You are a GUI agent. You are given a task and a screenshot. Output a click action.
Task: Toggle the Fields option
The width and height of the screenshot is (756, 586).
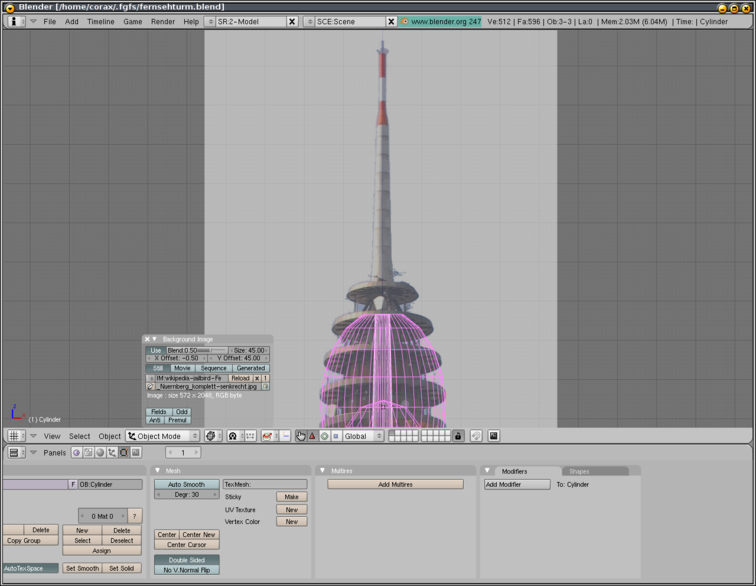click(159, 411)
